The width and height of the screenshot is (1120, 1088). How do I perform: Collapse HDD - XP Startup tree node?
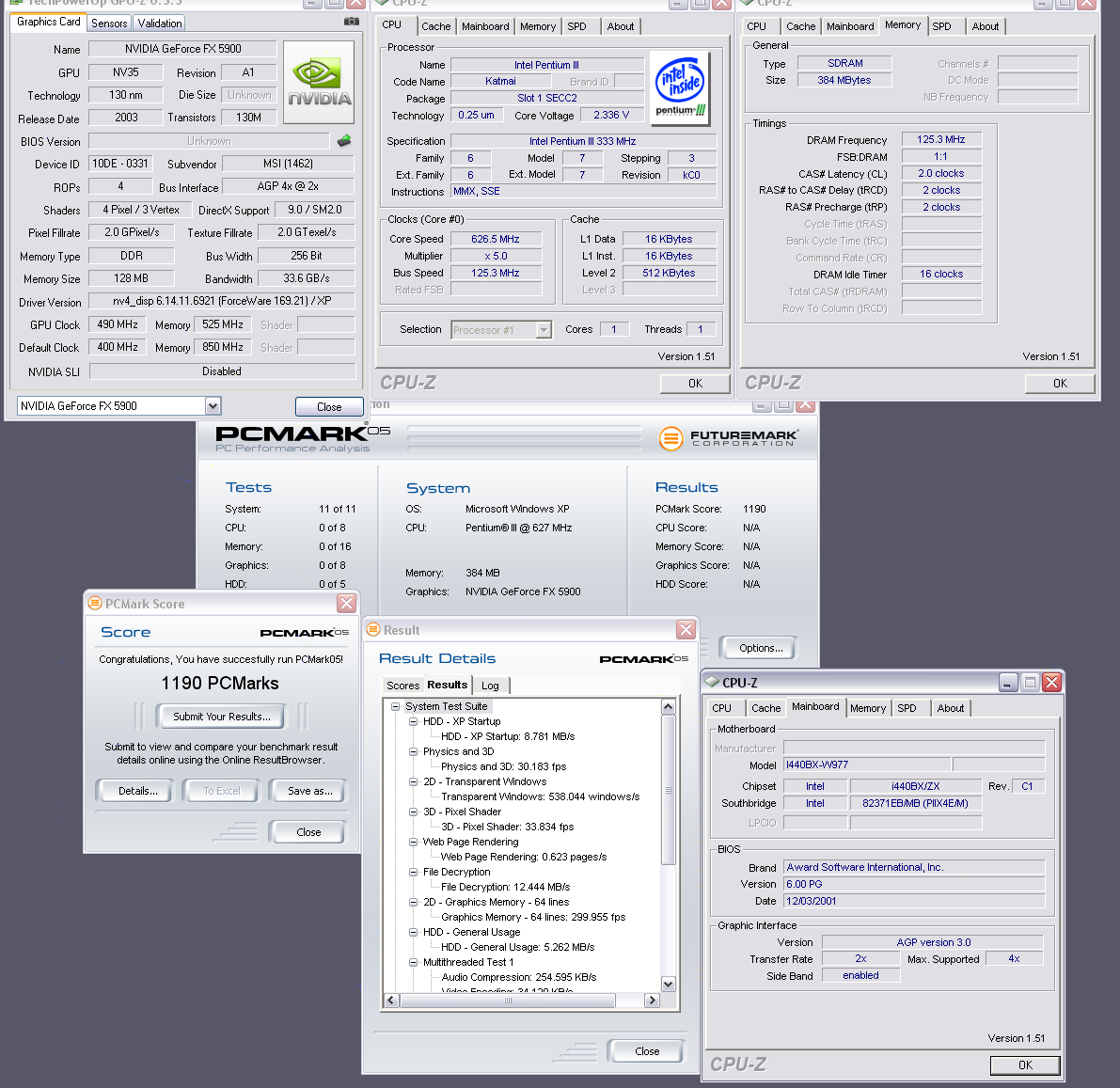click(413, 721)
